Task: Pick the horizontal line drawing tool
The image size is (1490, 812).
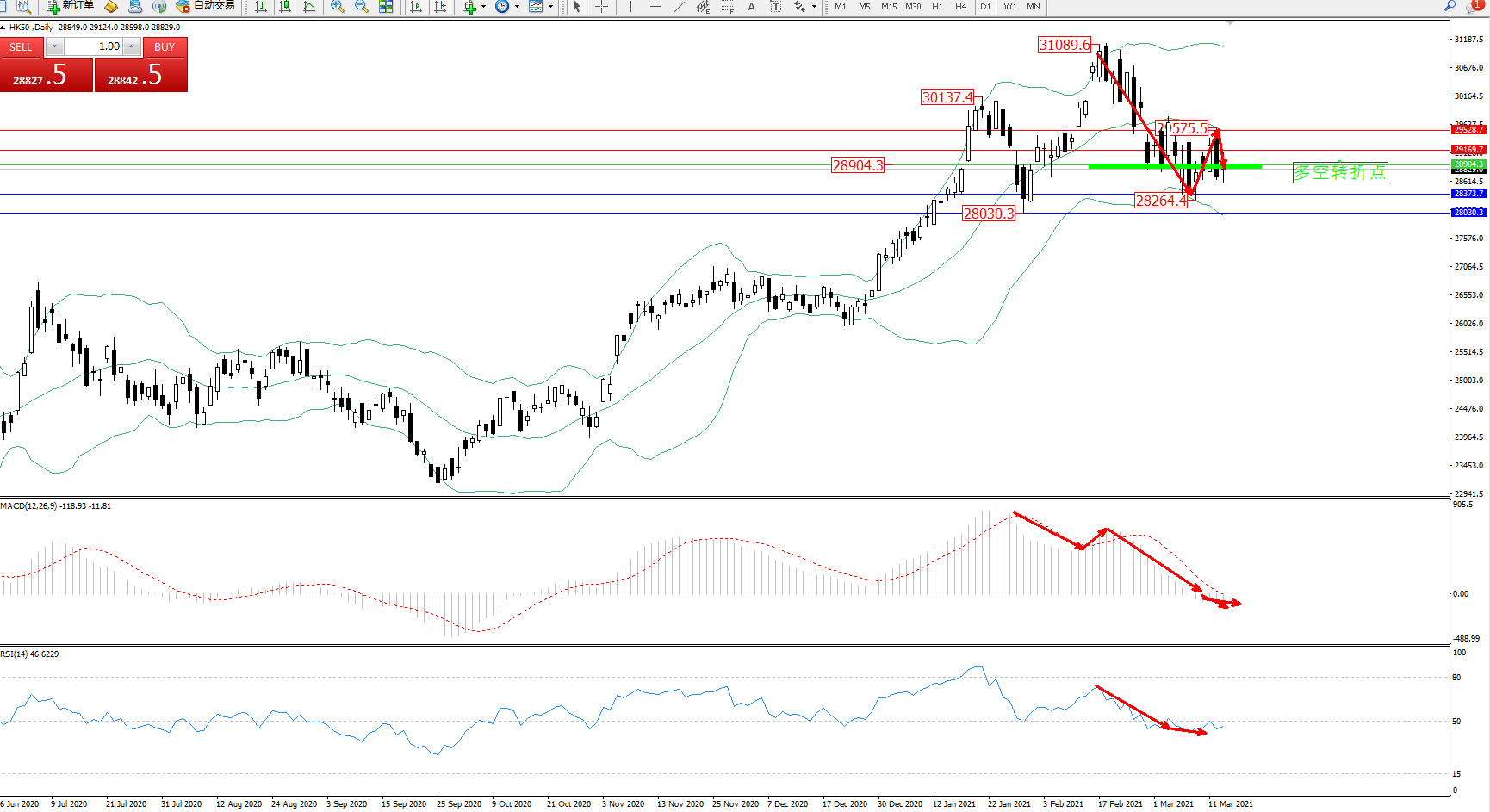Action: (x=655, y=7)
